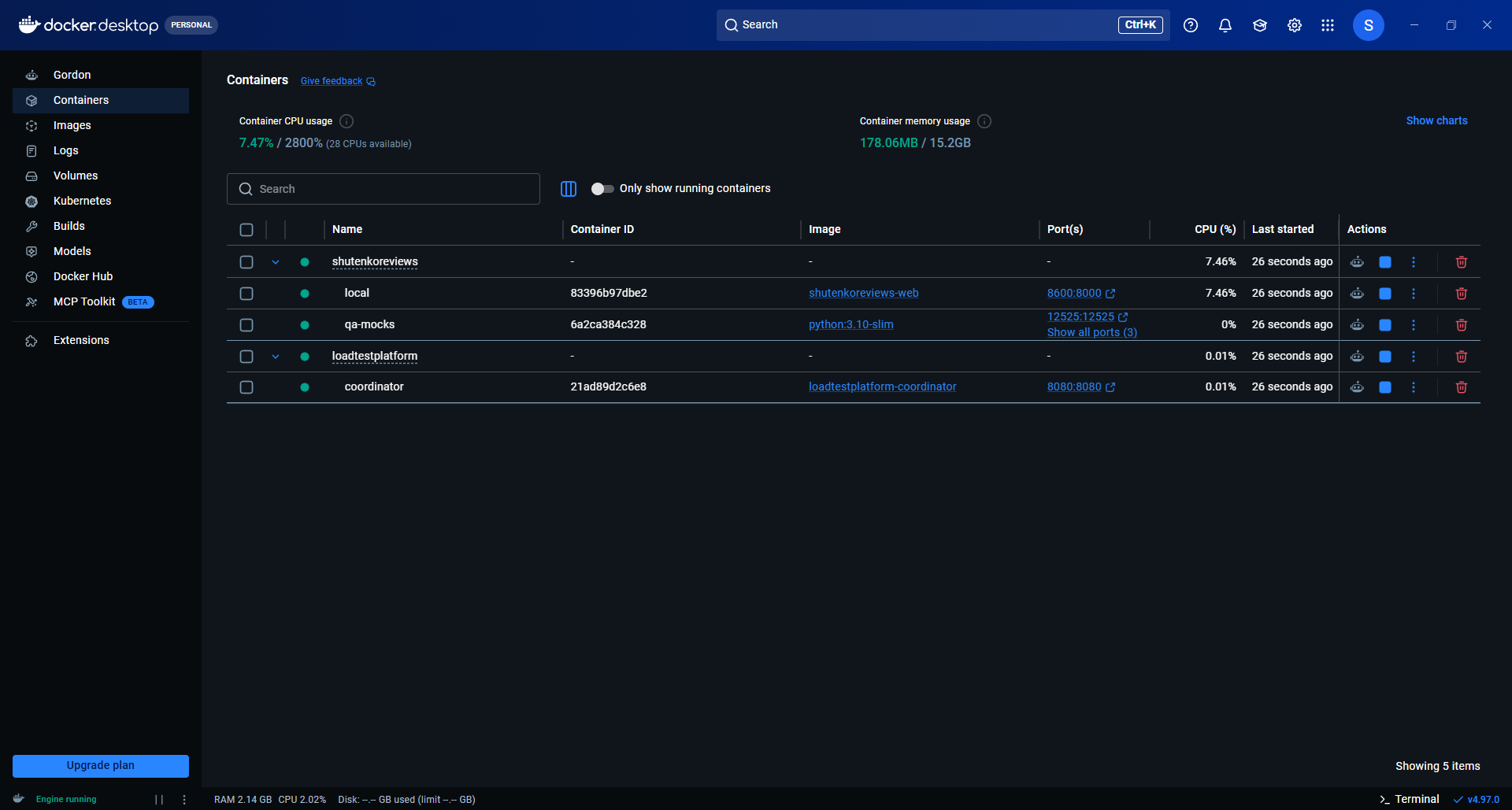
Task: Open port 8600:8000 link
Action: pos(1080,294)
